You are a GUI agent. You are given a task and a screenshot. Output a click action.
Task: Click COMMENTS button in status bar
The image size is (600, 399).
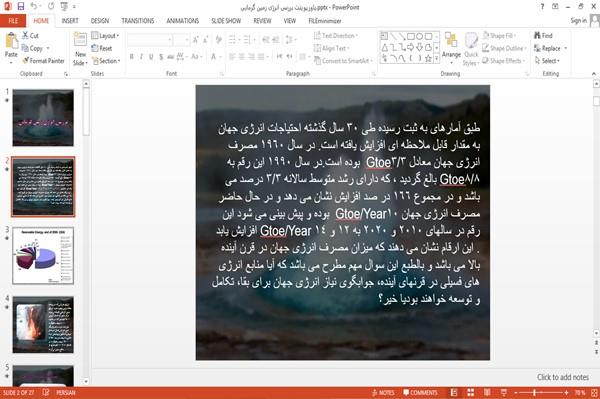(420, 392)
